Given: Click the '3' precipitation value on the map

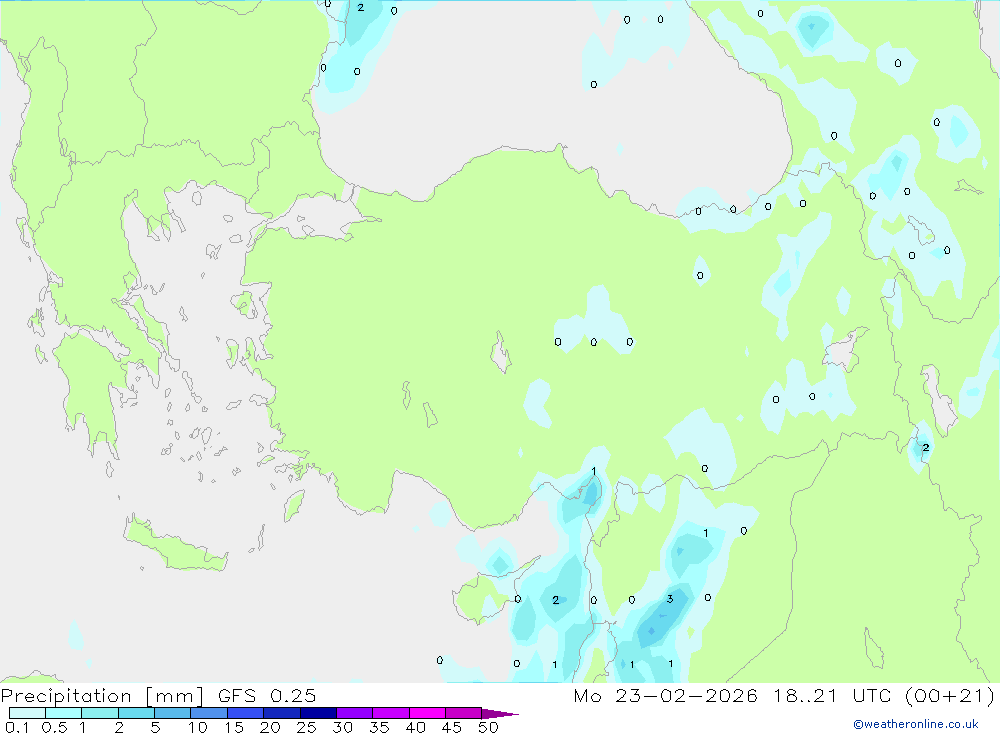Looking at the screenshot, I should (x=670, y=599).
